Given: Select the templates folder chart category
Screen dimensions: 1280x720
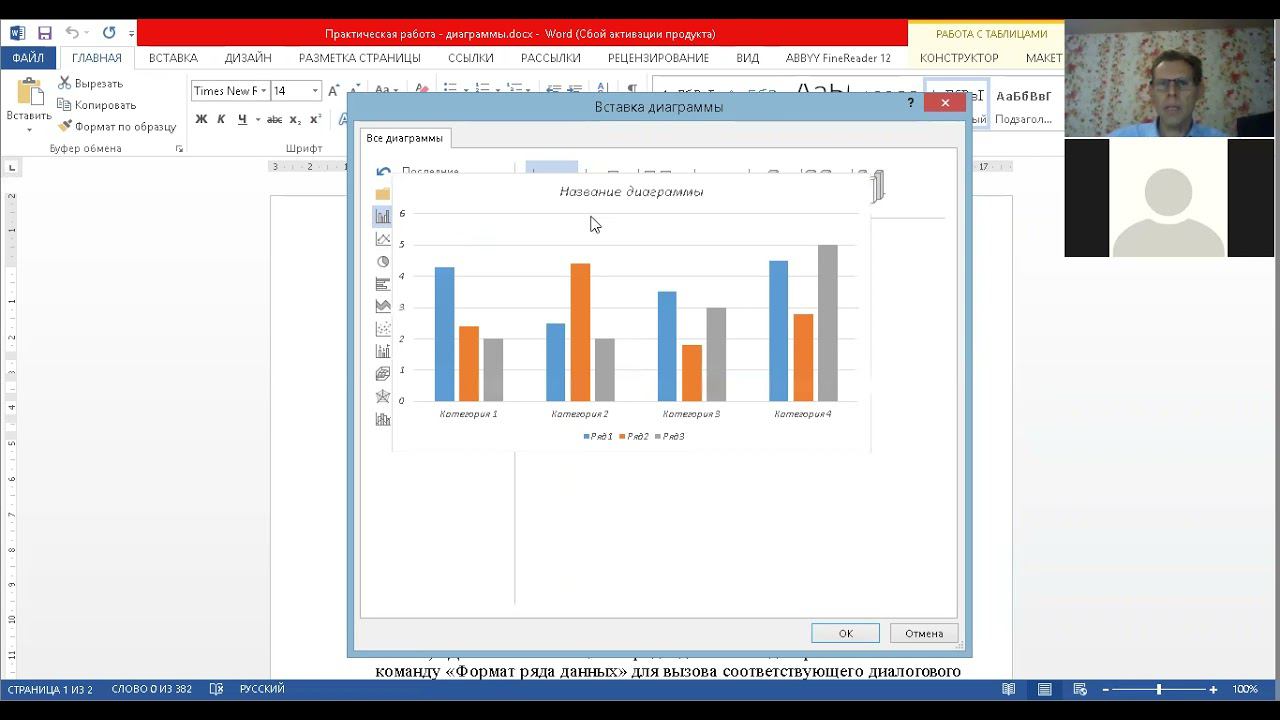Looking at the screenshot, I should pyautogui.click(x=383, y=194).
